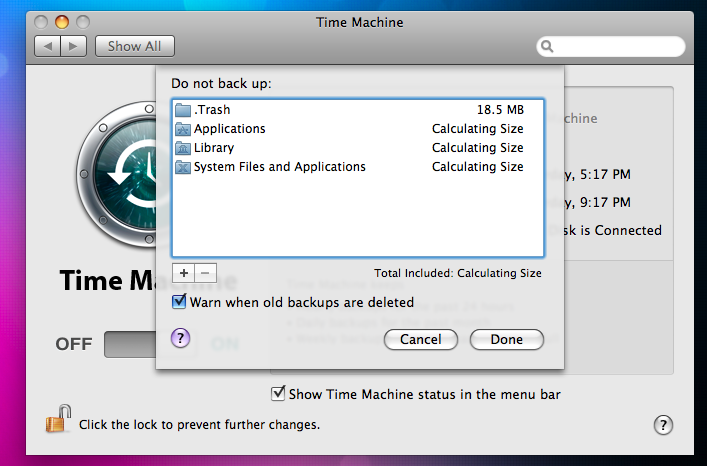This screenshot has height=466, width=707.
Task: Click the Applications folder icon
Action: [x=183, y=129]
